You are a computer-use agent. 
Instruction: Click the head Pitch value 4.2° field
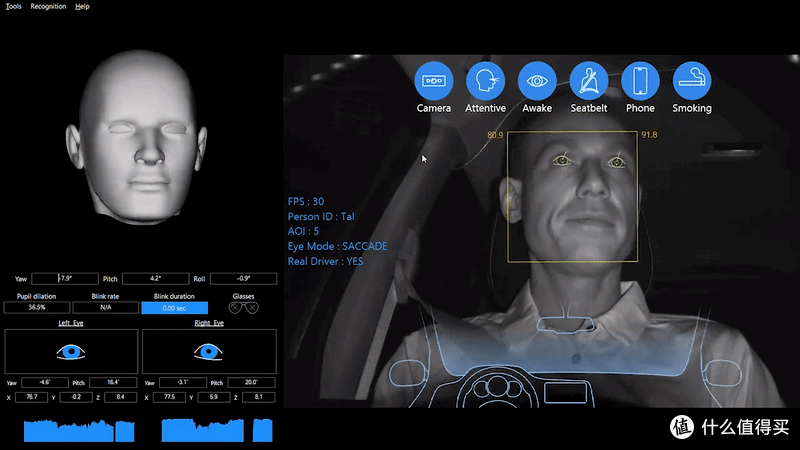coord(156,279)
